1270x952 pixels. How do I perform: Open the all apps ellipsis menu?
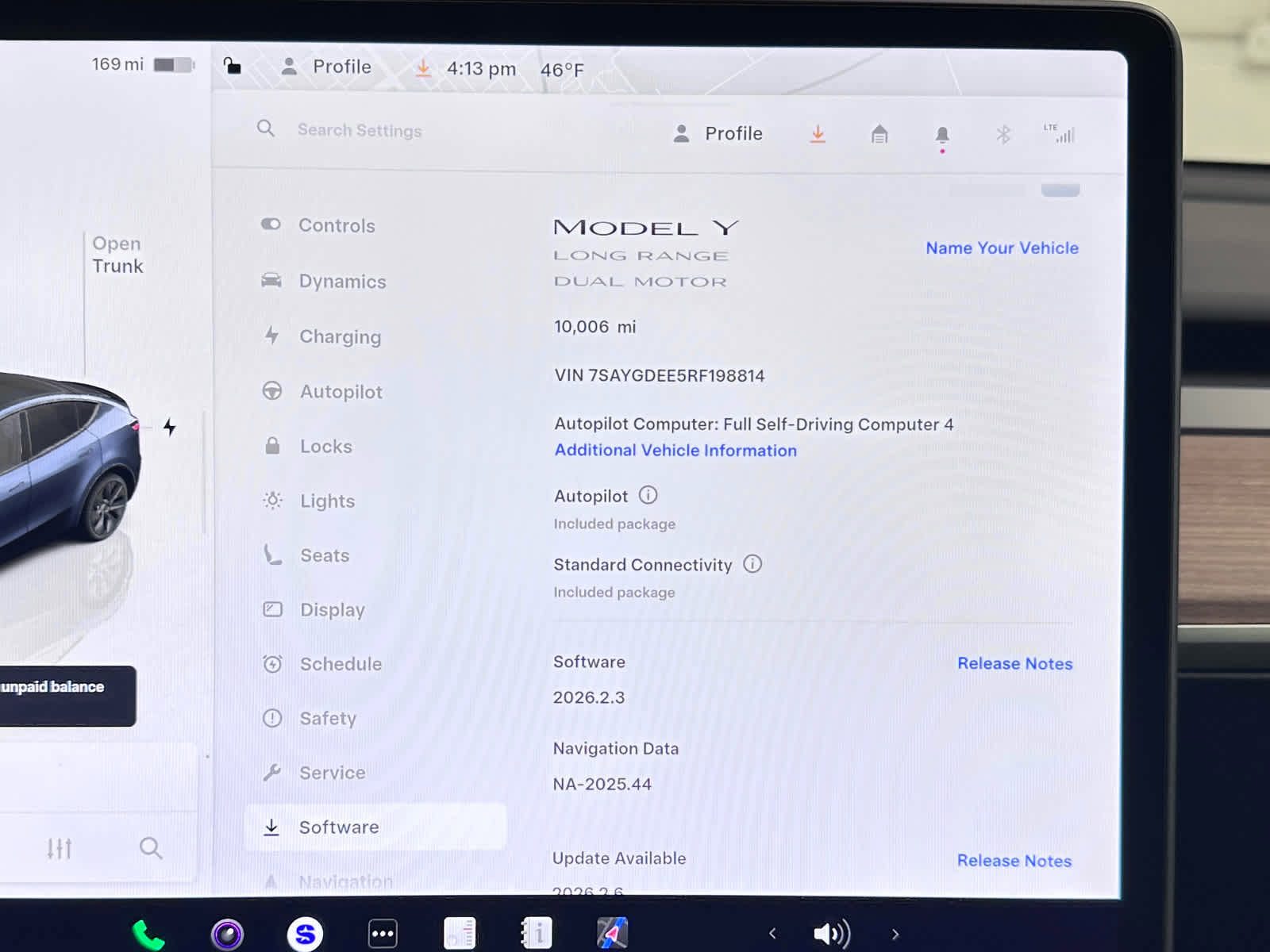coord(383,934)
